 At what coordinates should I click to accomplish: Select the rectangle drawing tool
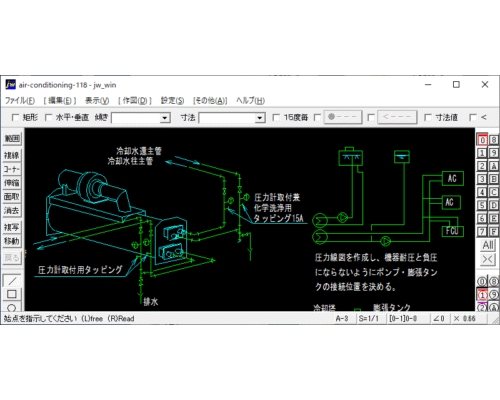point(12,294)
